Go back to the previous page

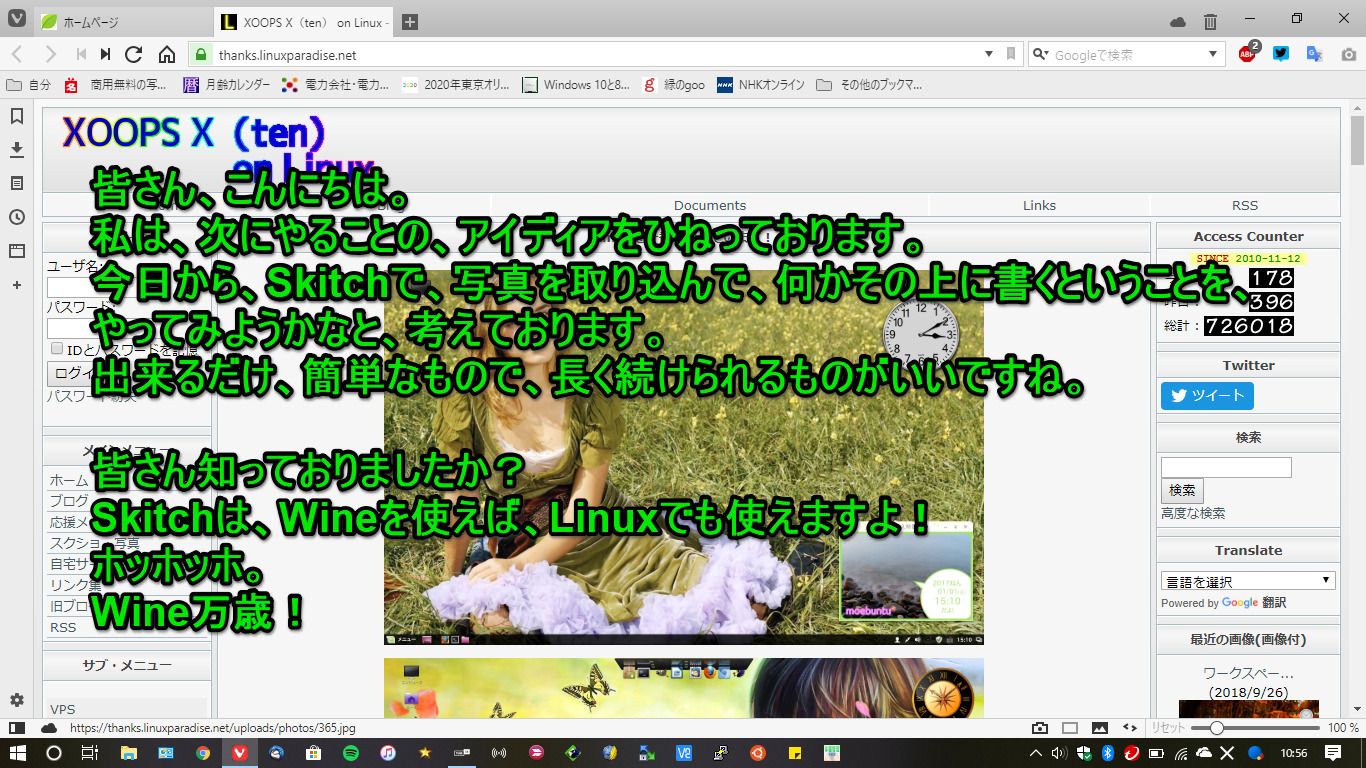[18, 54]
